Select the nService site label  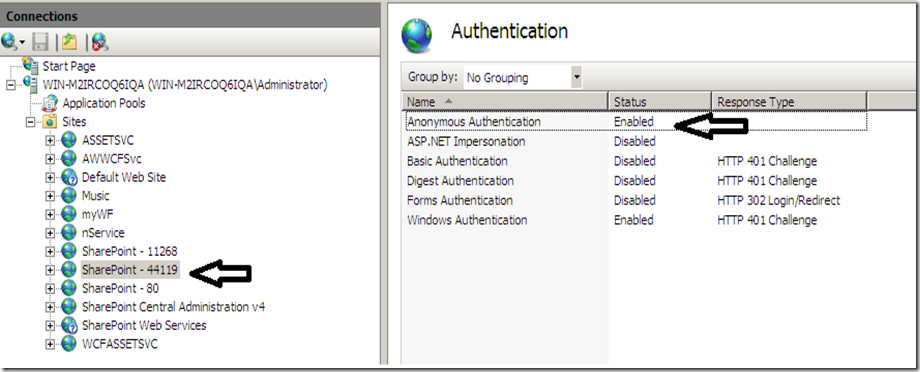coord(103,233)
